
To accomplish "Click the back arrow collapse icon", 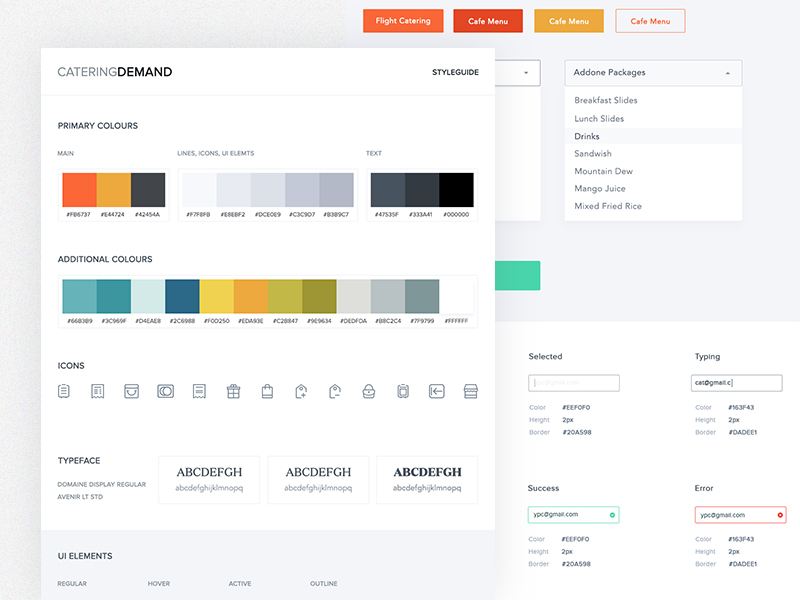I will point(436,392).
